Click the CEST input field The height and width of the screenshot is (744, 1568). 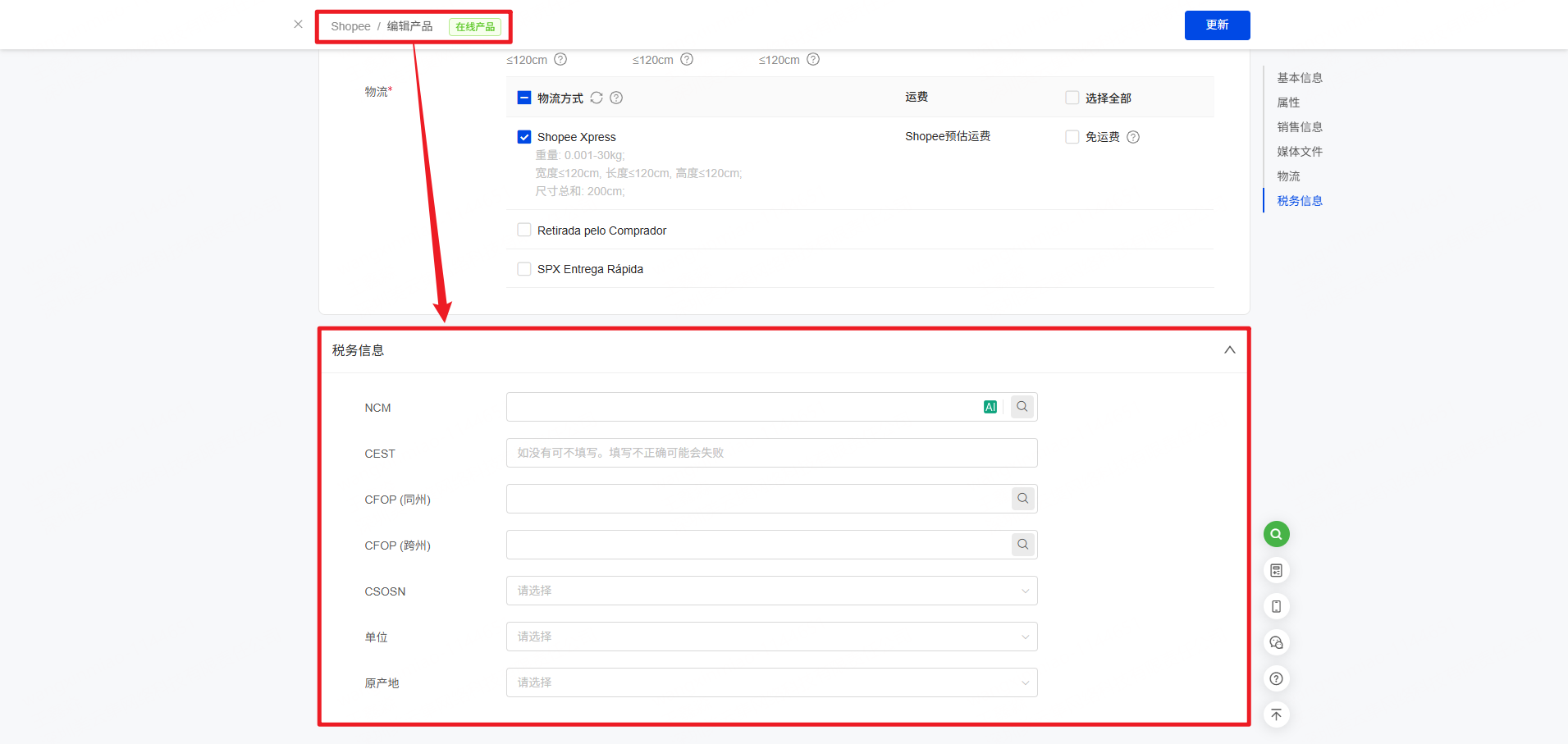(x=771, y=453)
